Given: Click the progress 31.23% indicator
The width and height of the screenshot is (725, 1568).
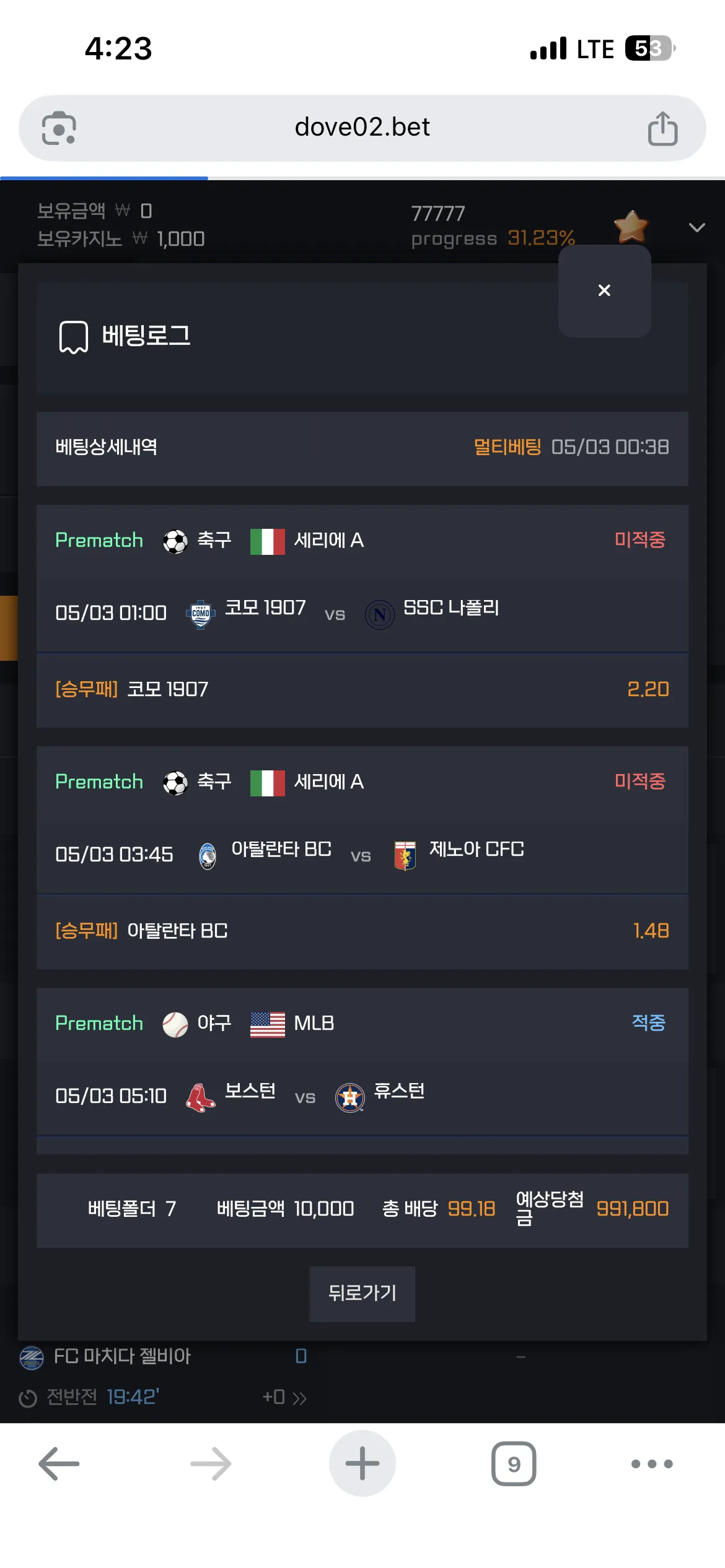Looking at the screenshot, I should (x=493, y=239).
